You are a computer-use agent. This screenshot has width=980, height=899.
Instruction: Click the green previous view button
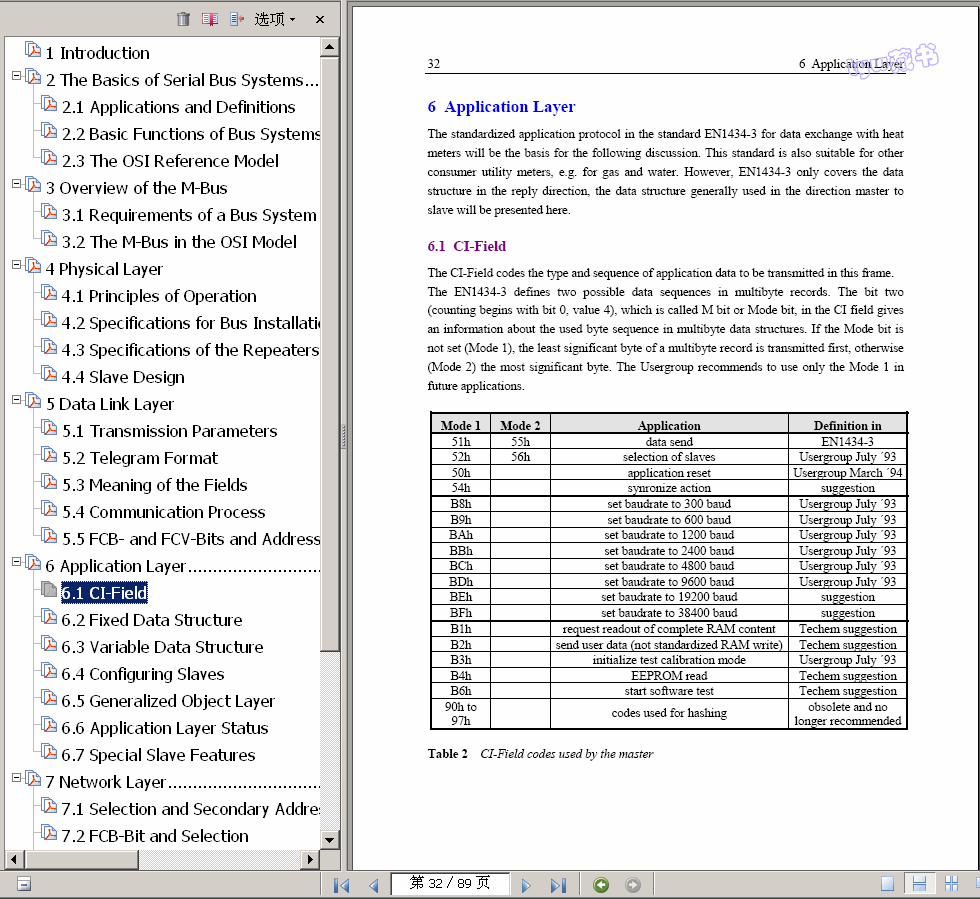point(601,885)
